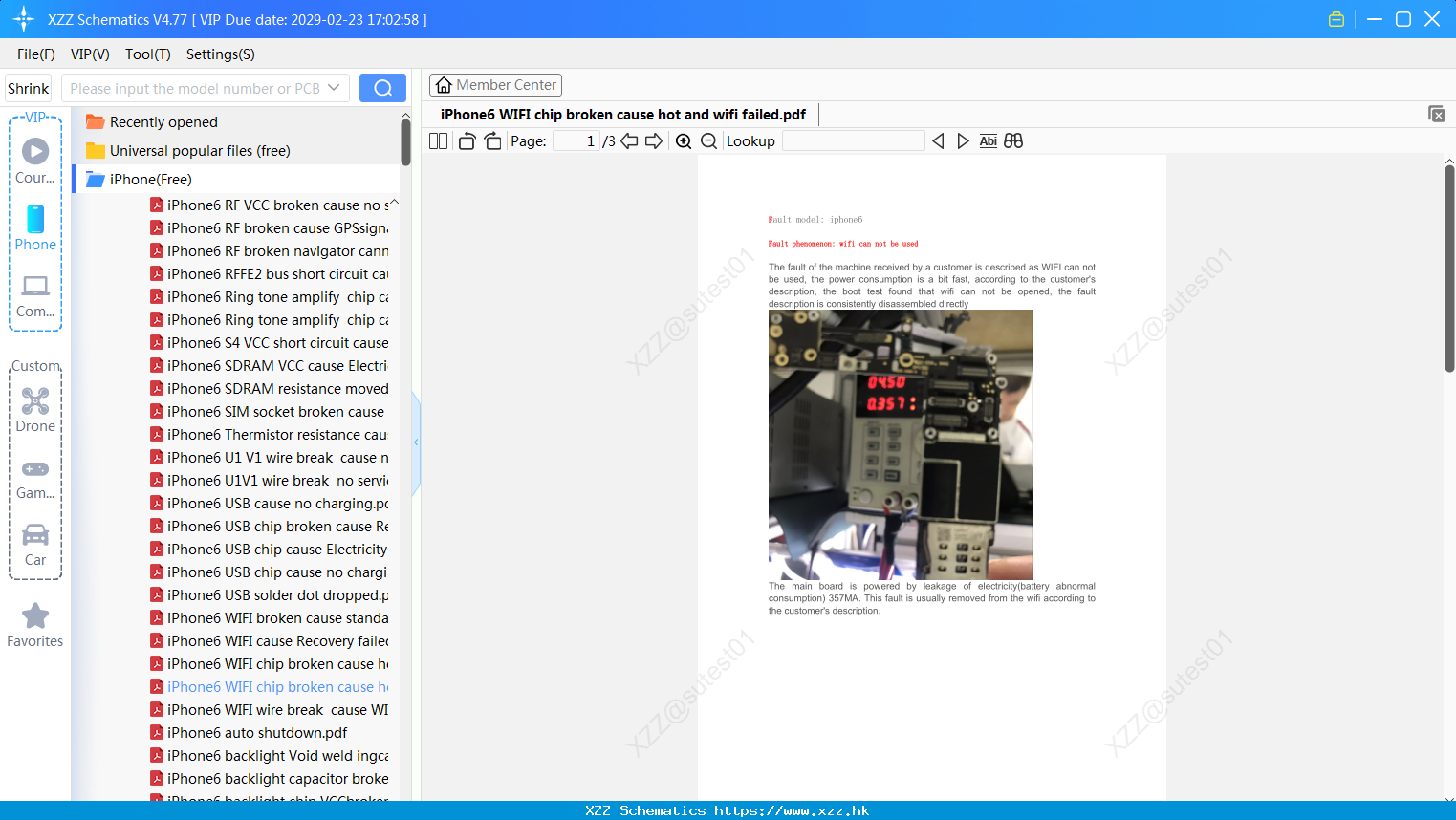
Task: Collapse the left panel via splitter handle
Action: click(x=416, y=442)
